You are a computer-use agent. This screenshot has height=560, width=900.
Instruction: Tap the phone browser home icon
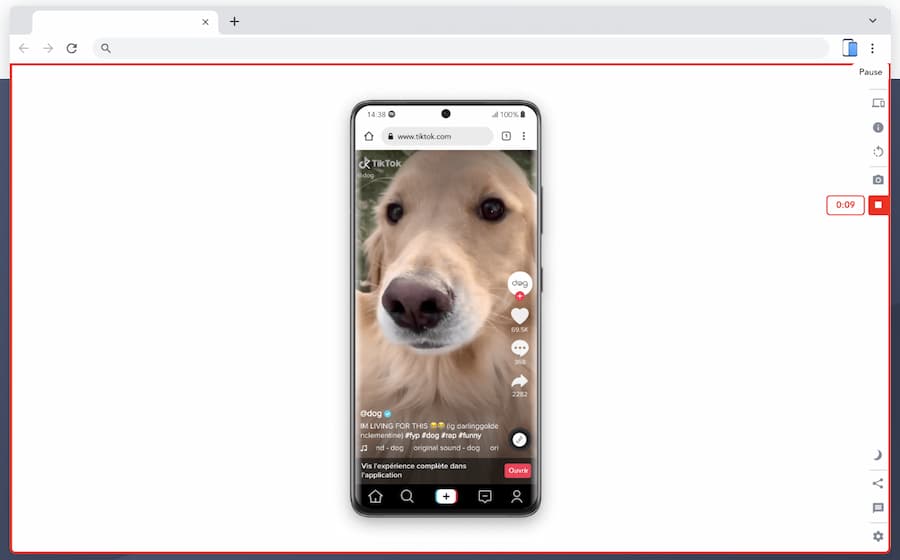[368, 136]
